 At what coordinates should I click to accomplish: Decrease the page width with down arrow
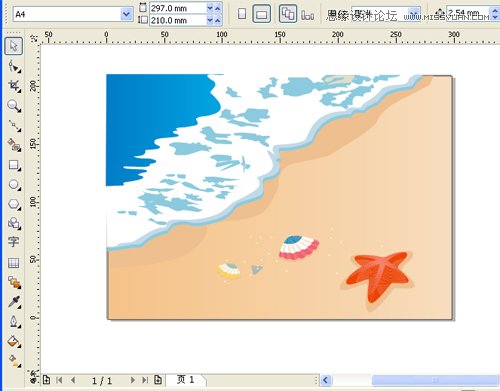click(x=210, y=8)
